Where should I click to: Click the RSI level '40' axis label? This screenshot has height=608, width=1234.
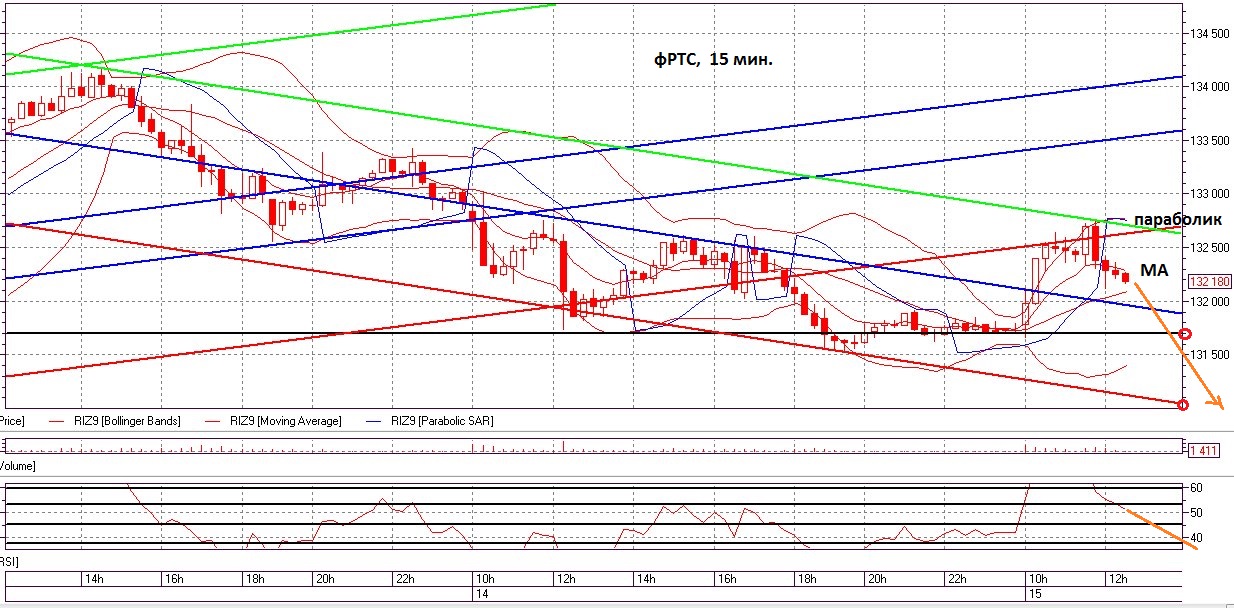tap(1195, 539)
